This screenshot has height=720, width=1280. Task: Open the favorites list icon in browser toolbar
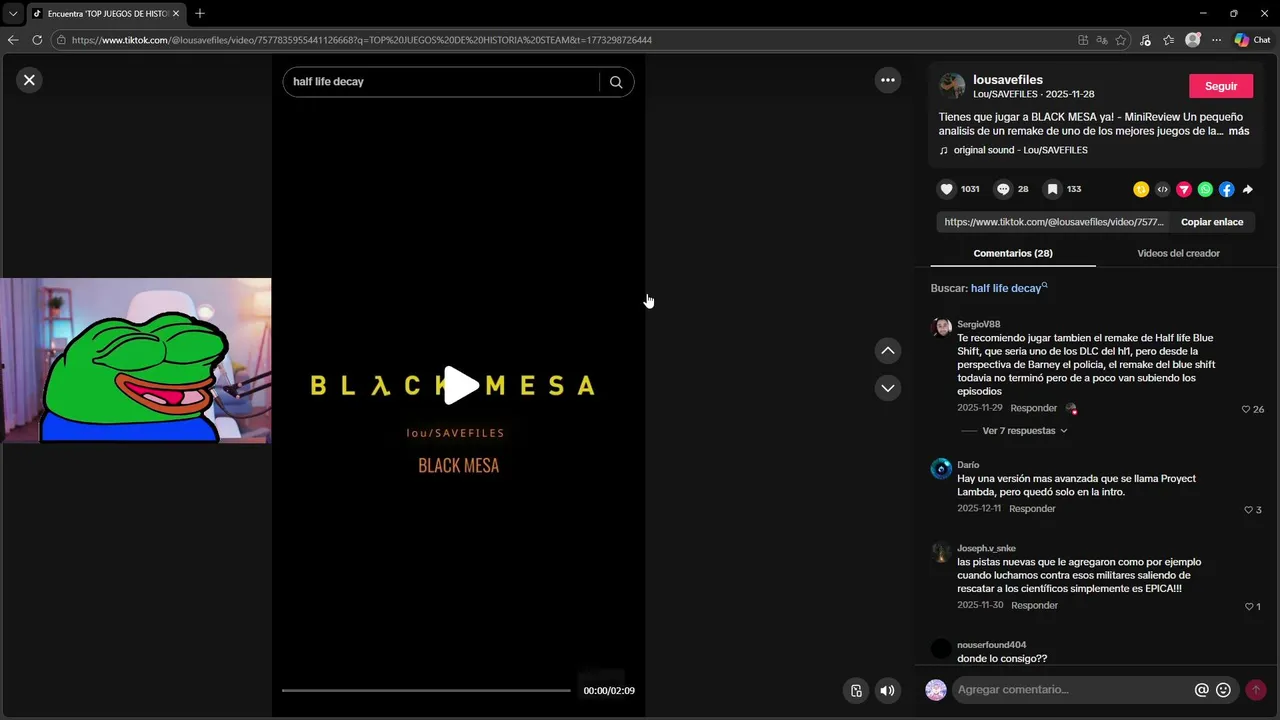pyautogui.click(x=1168, y=40)
